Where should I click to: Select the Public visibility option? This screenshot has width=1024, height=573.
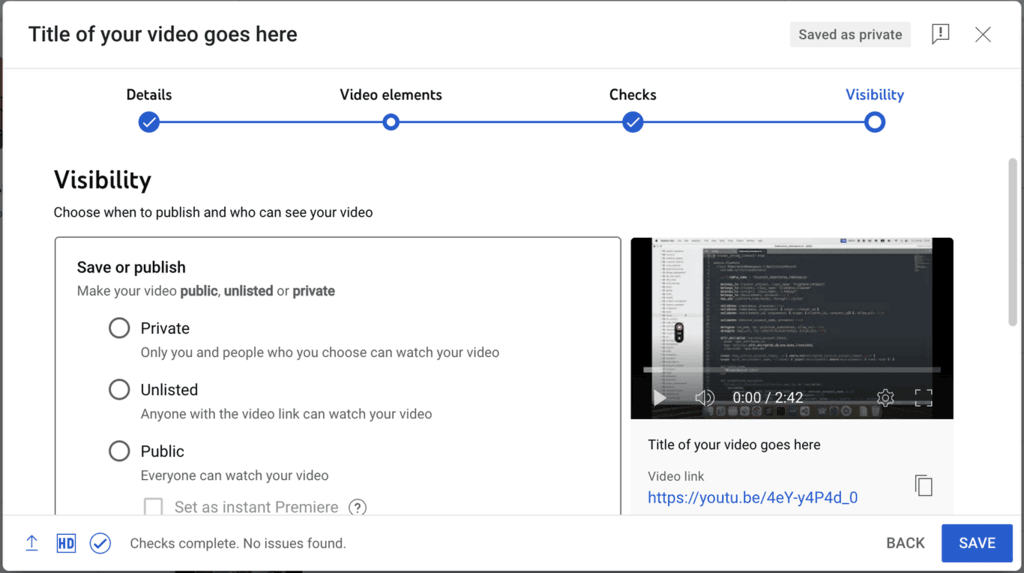(x=119, y=451)
